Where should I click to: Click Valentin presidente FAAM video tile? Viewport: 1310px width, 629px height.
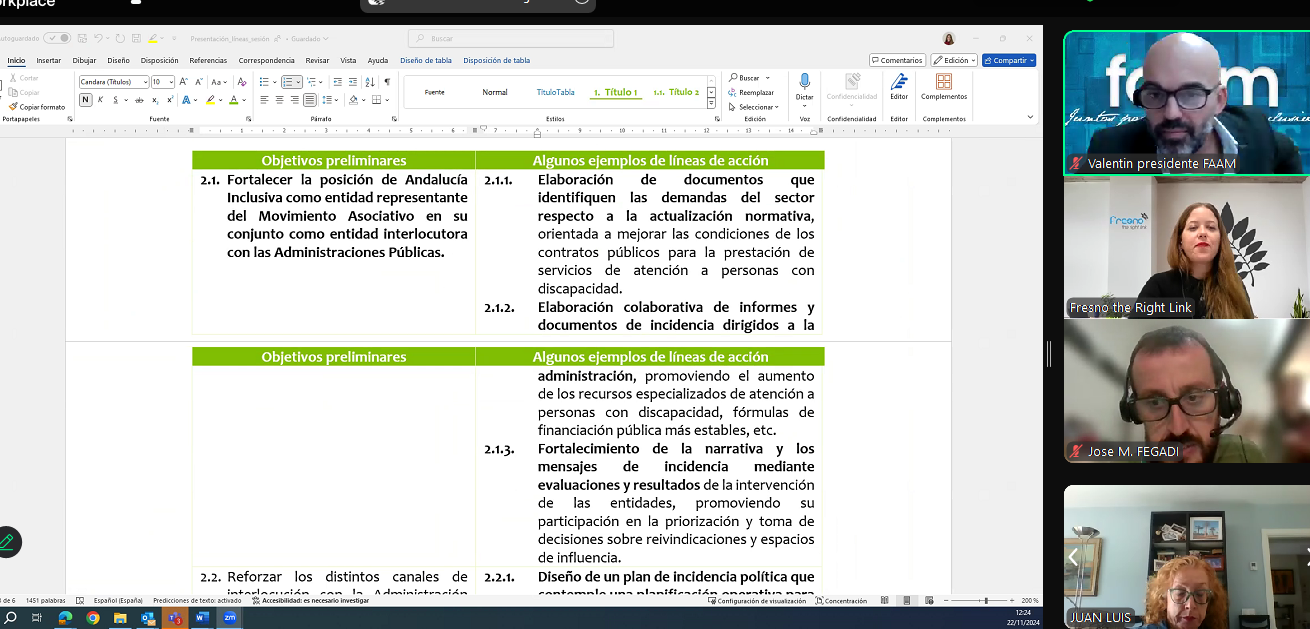click(1186, 102)
